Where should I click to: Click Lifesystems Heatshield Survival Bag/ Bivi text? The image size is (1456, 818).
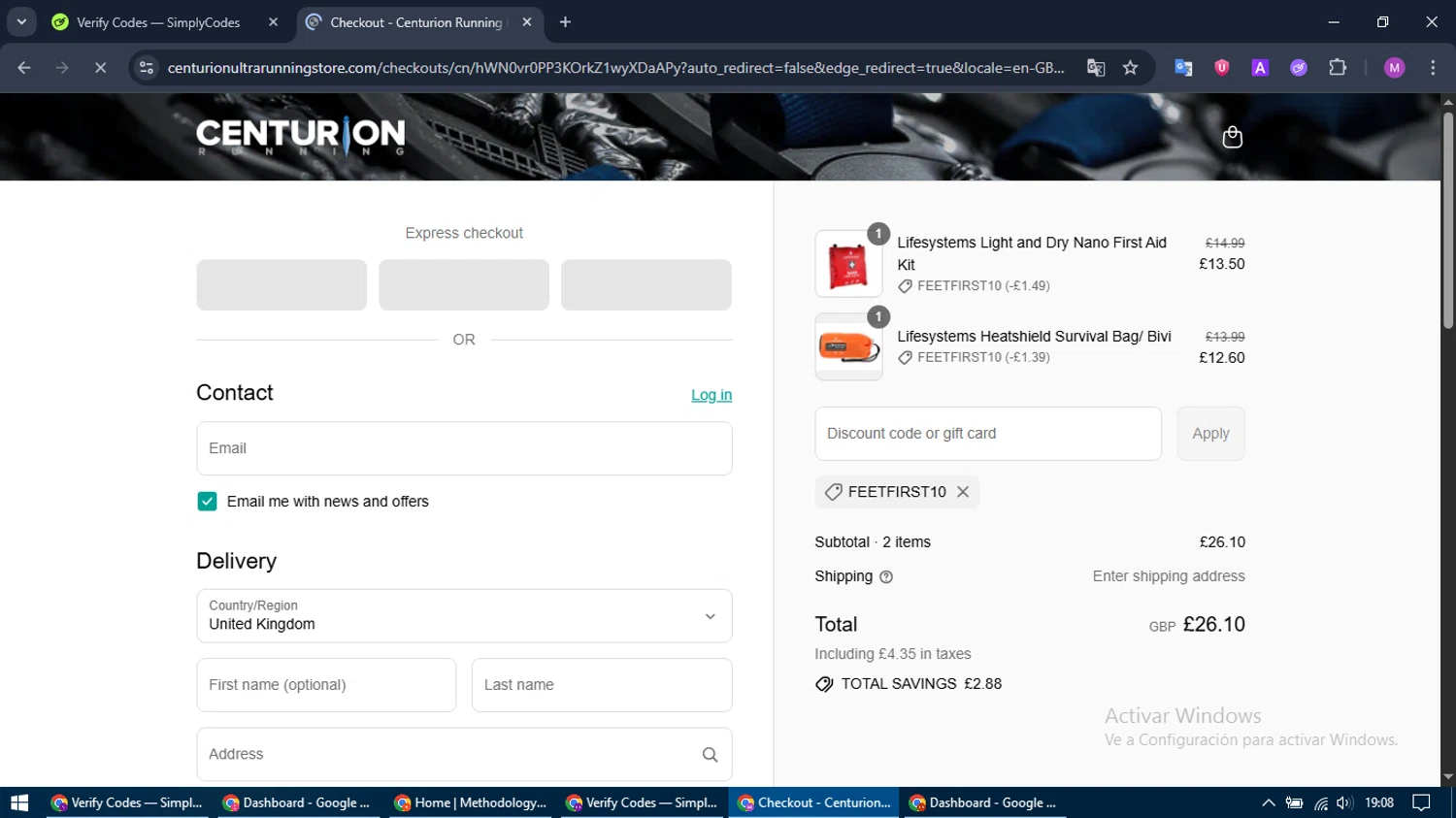1034,336
